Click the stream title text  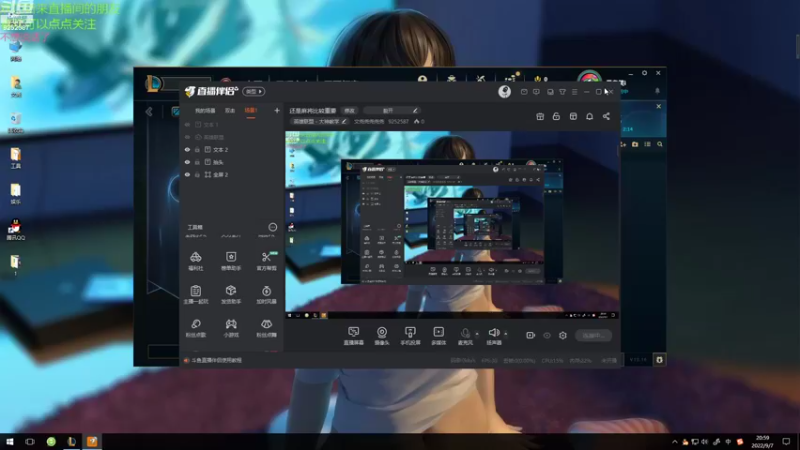coord(313,110)
